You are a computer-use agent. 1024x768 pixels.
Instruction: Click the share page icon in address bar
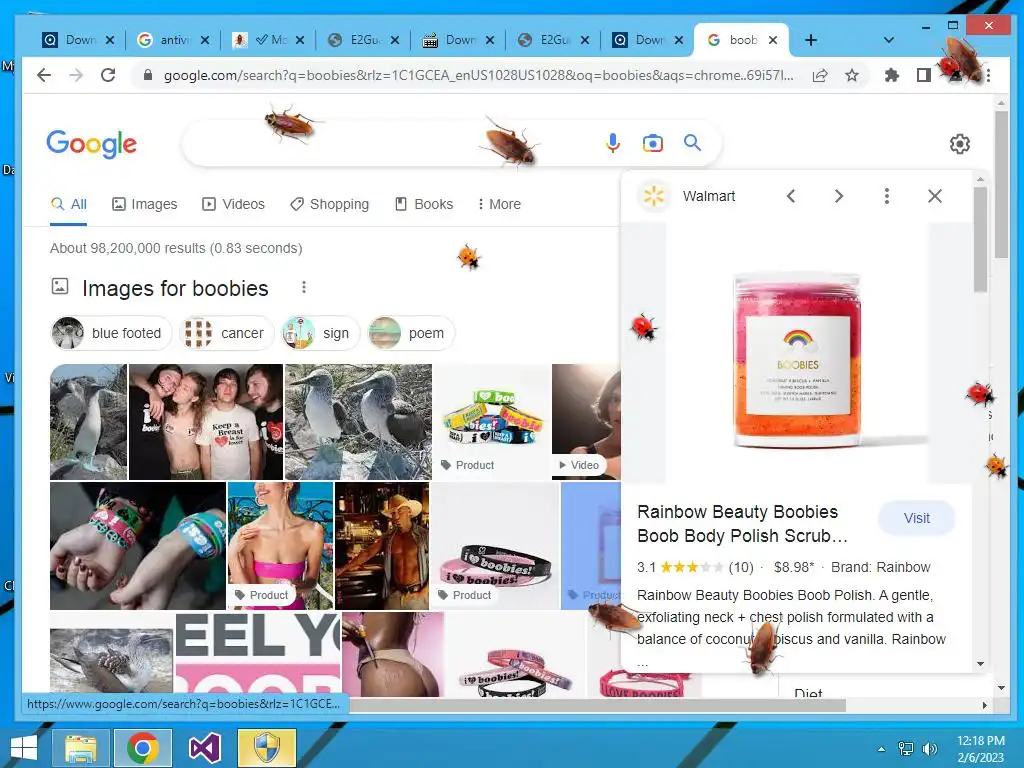820,75
